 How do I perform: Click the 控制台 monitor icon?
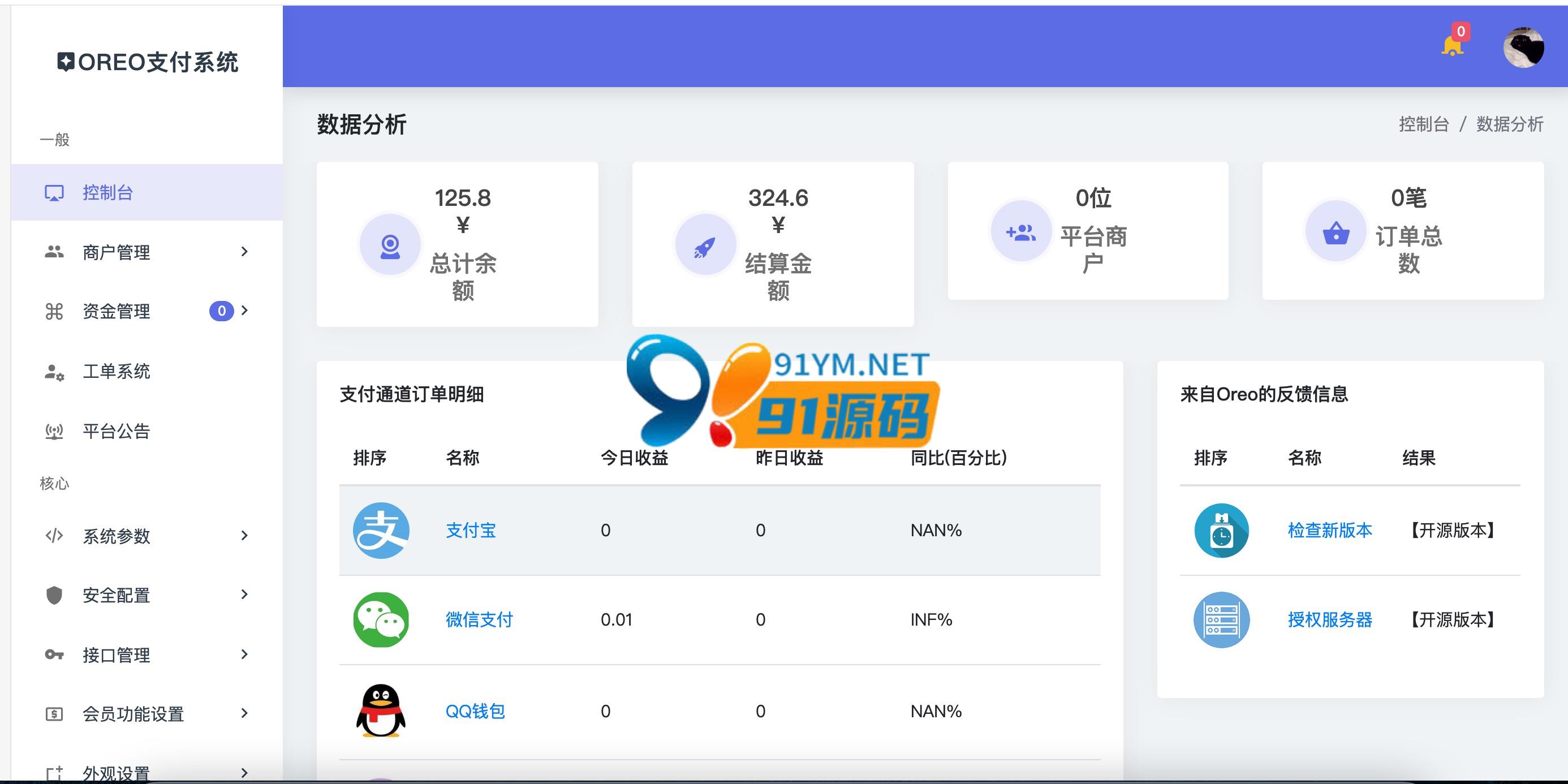54,193
